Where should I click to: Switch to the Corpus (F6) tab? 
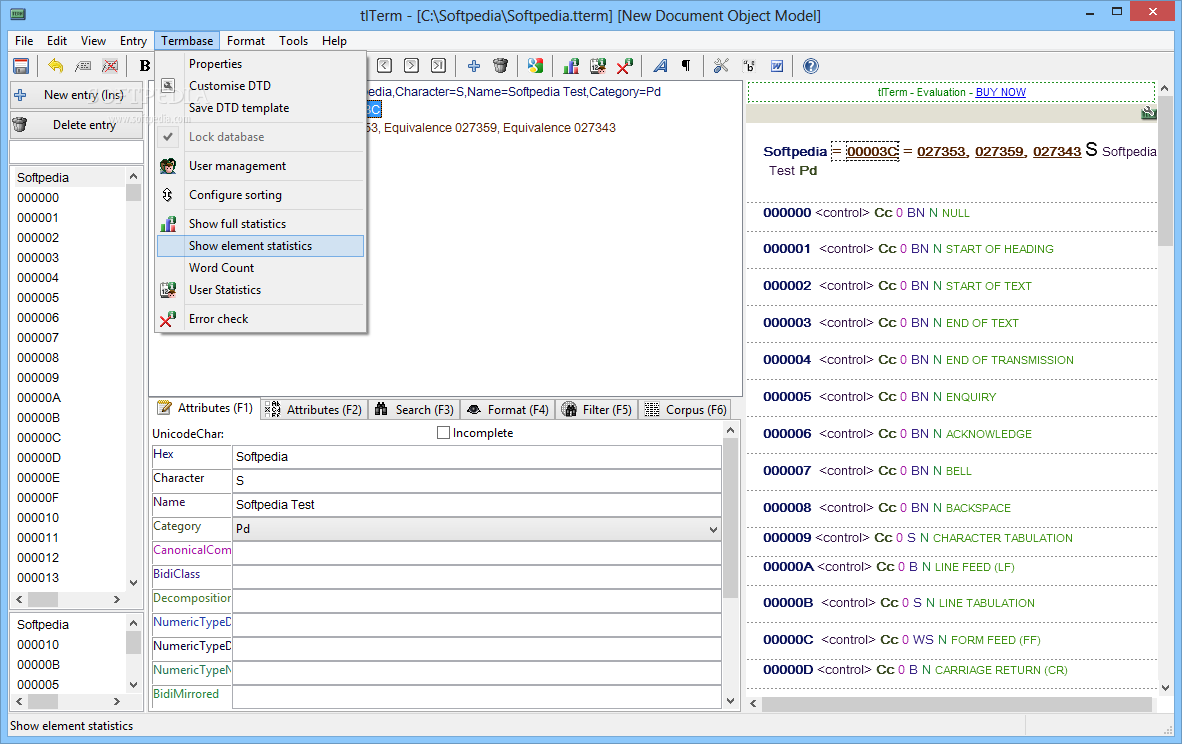685,409
